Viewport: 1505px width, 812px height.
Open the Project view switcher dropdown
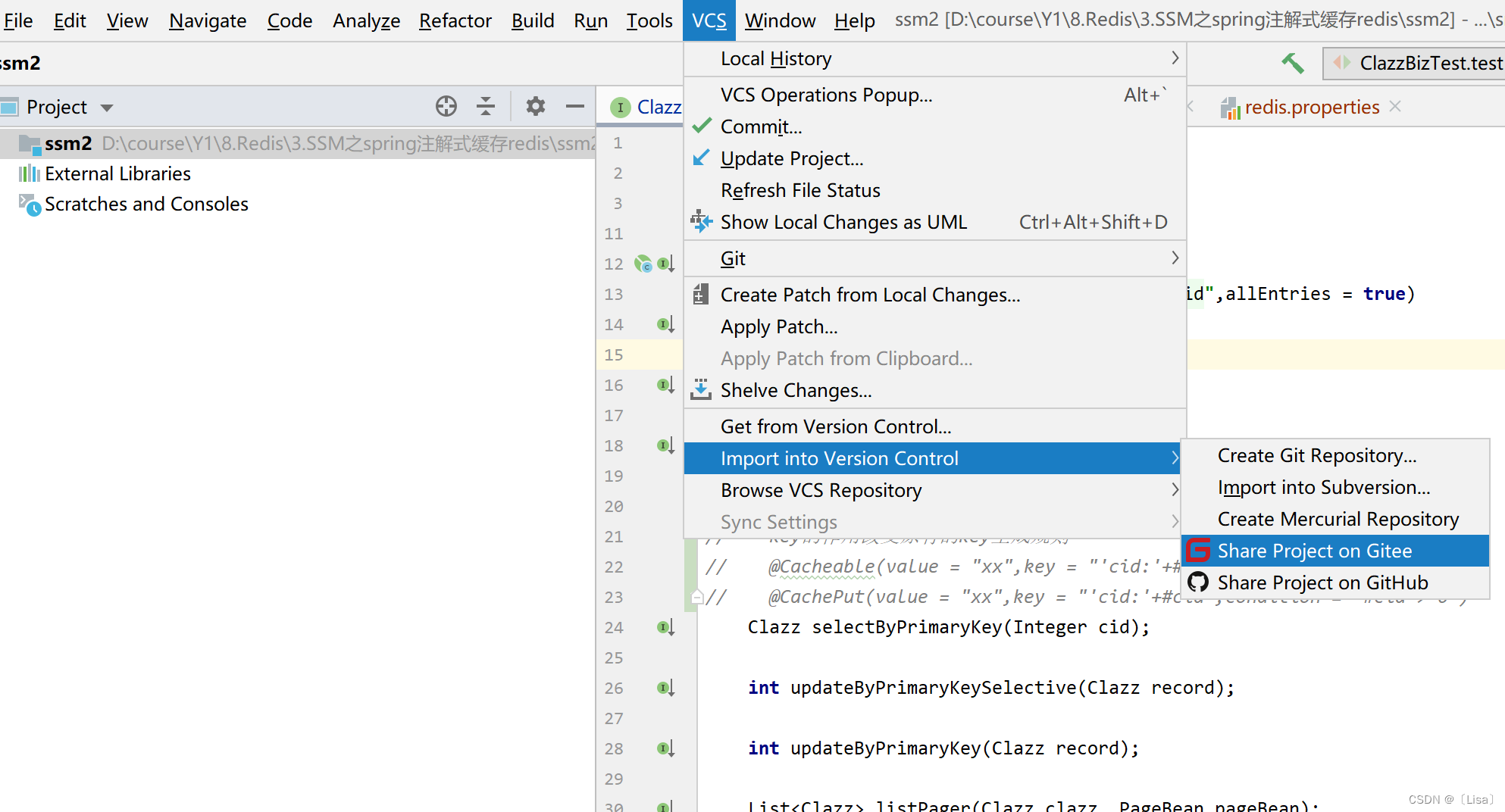coord(106,106)
